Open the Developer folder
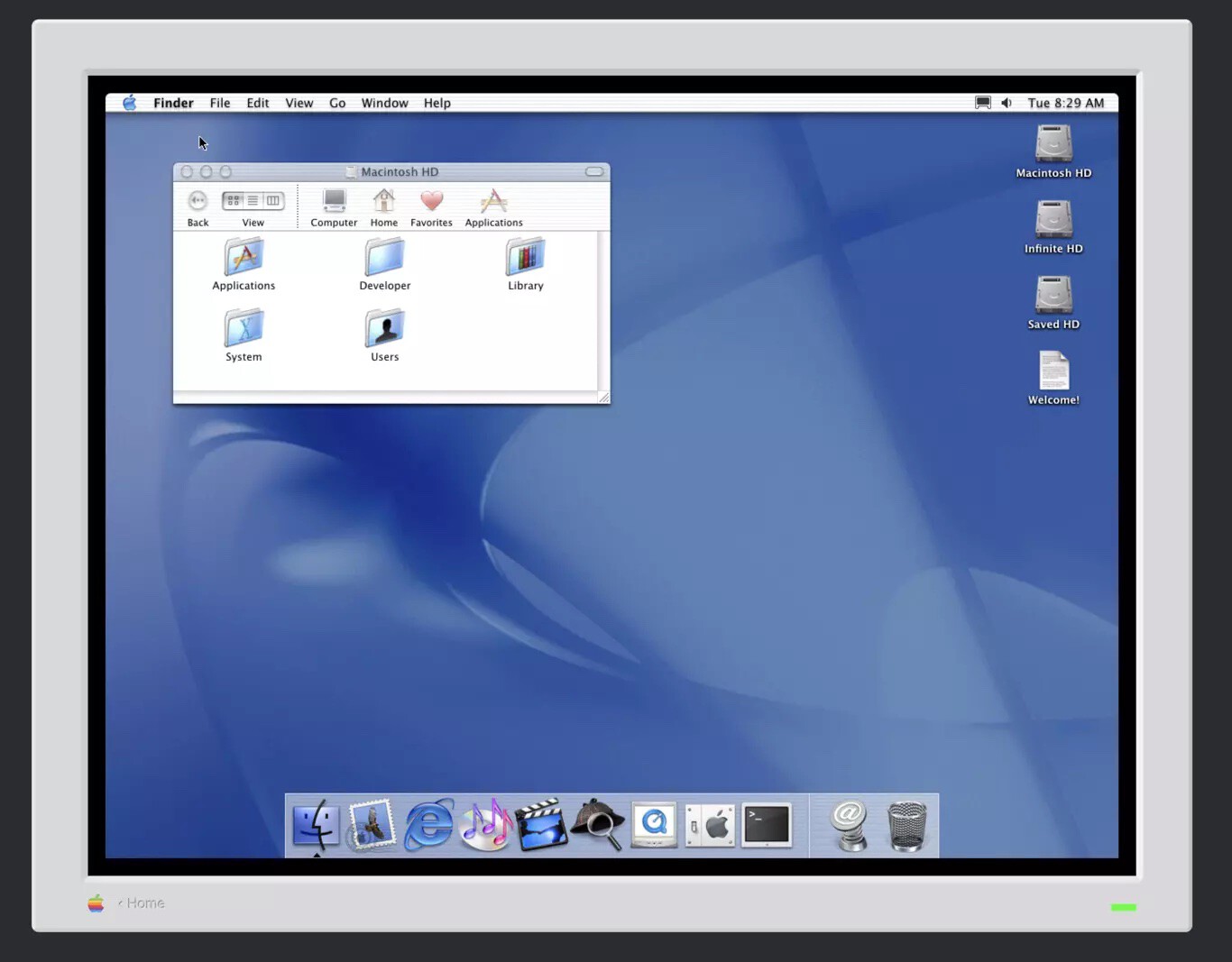Screen dimensions: 1232x962 pos(384,259)
